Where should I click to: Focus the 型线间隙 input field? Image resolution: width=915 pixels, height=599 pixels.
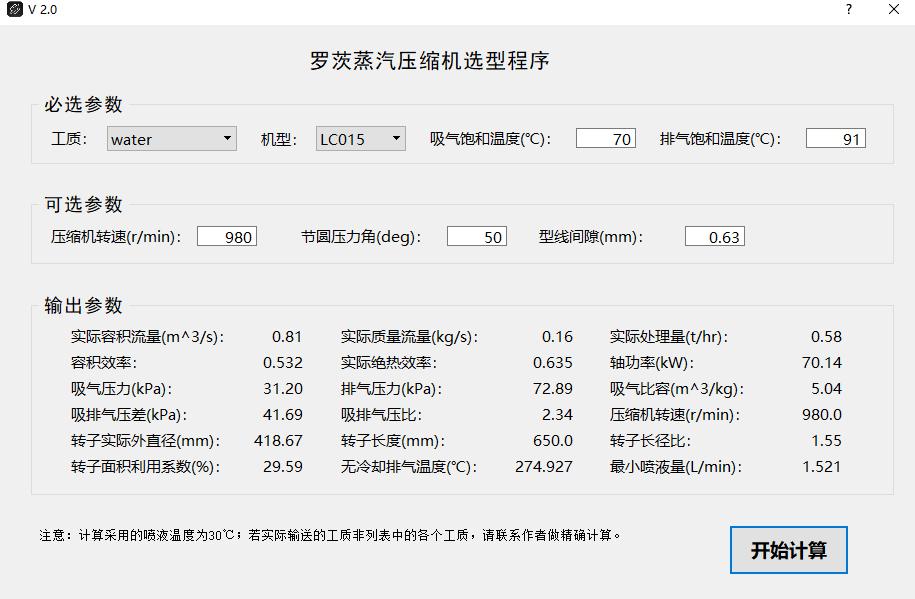click(714, 237)
